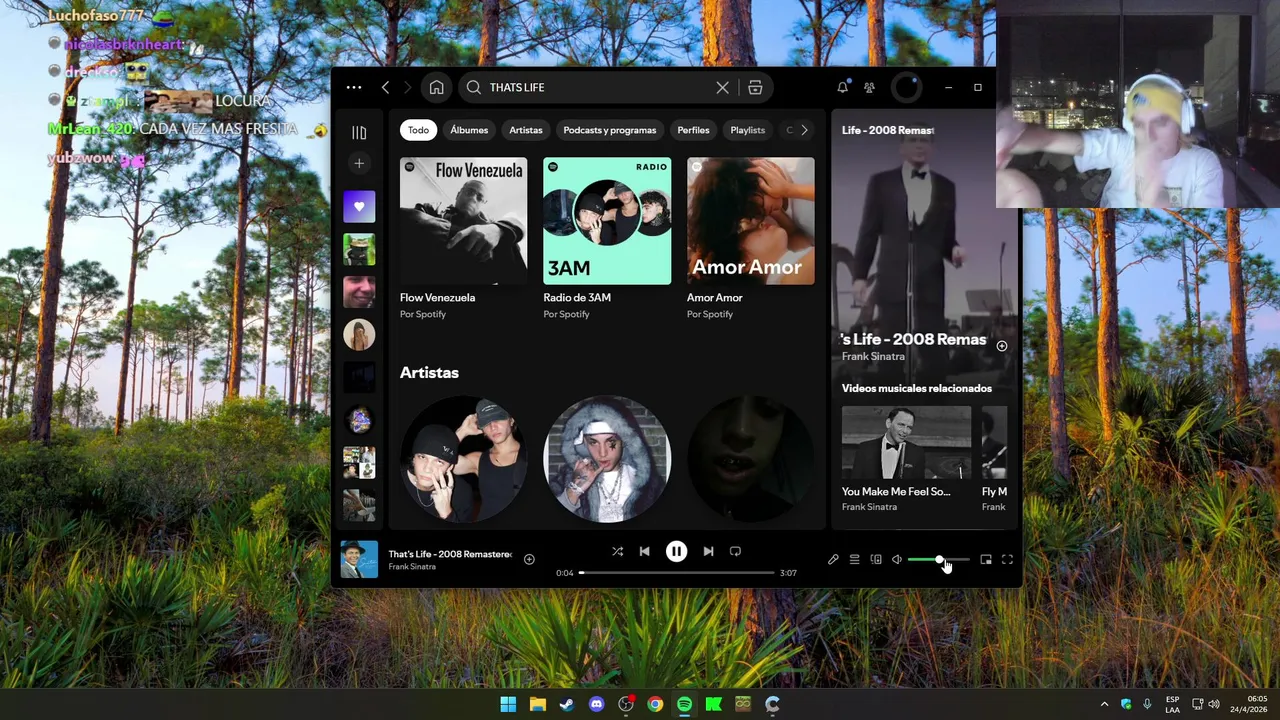Pause the current song
The width and height of the screenshot is (1280, 720).
tap(676, 551)
